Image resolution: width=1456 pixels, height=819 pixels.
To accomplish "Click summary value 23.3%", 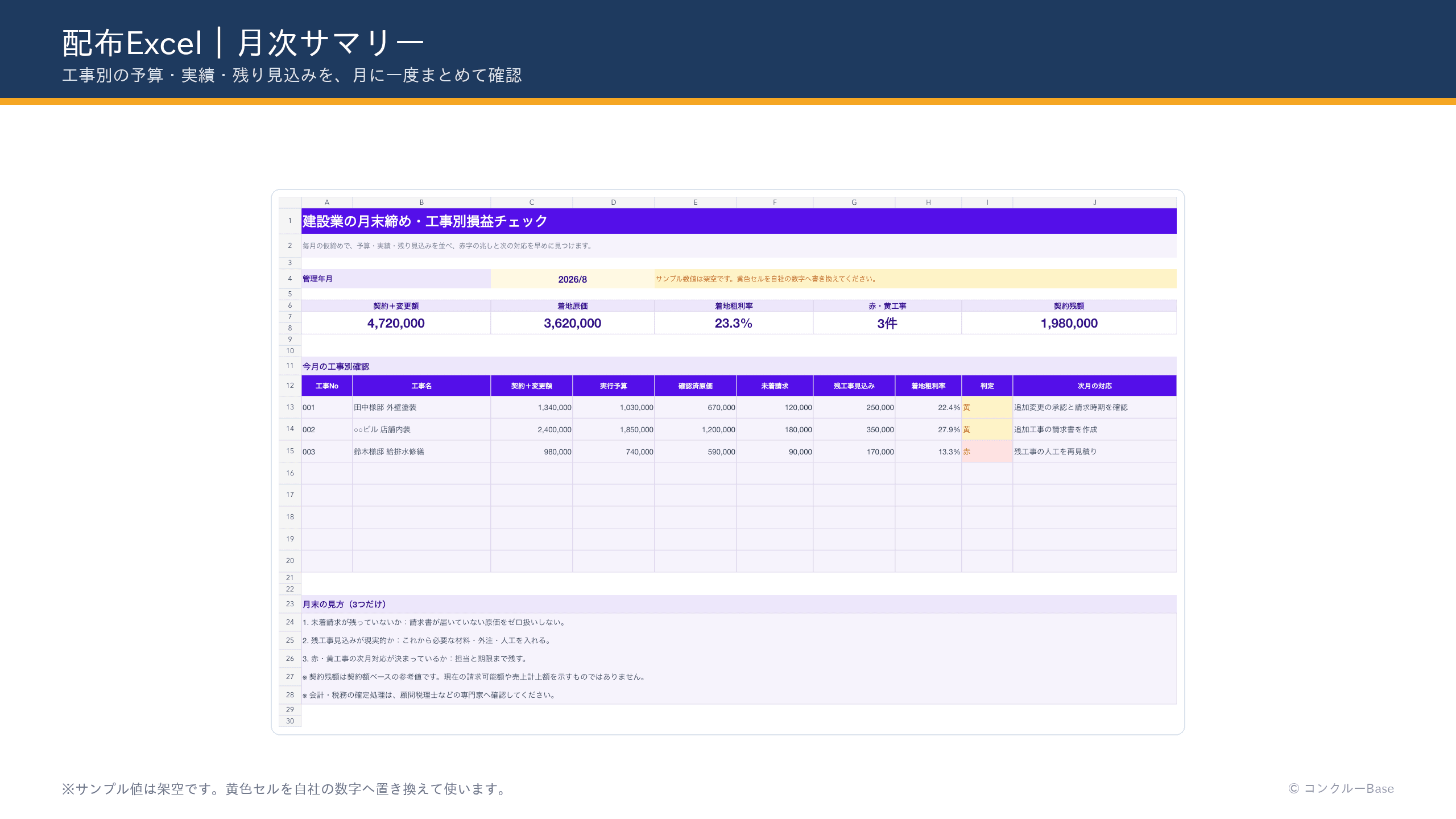I will 734,323.
